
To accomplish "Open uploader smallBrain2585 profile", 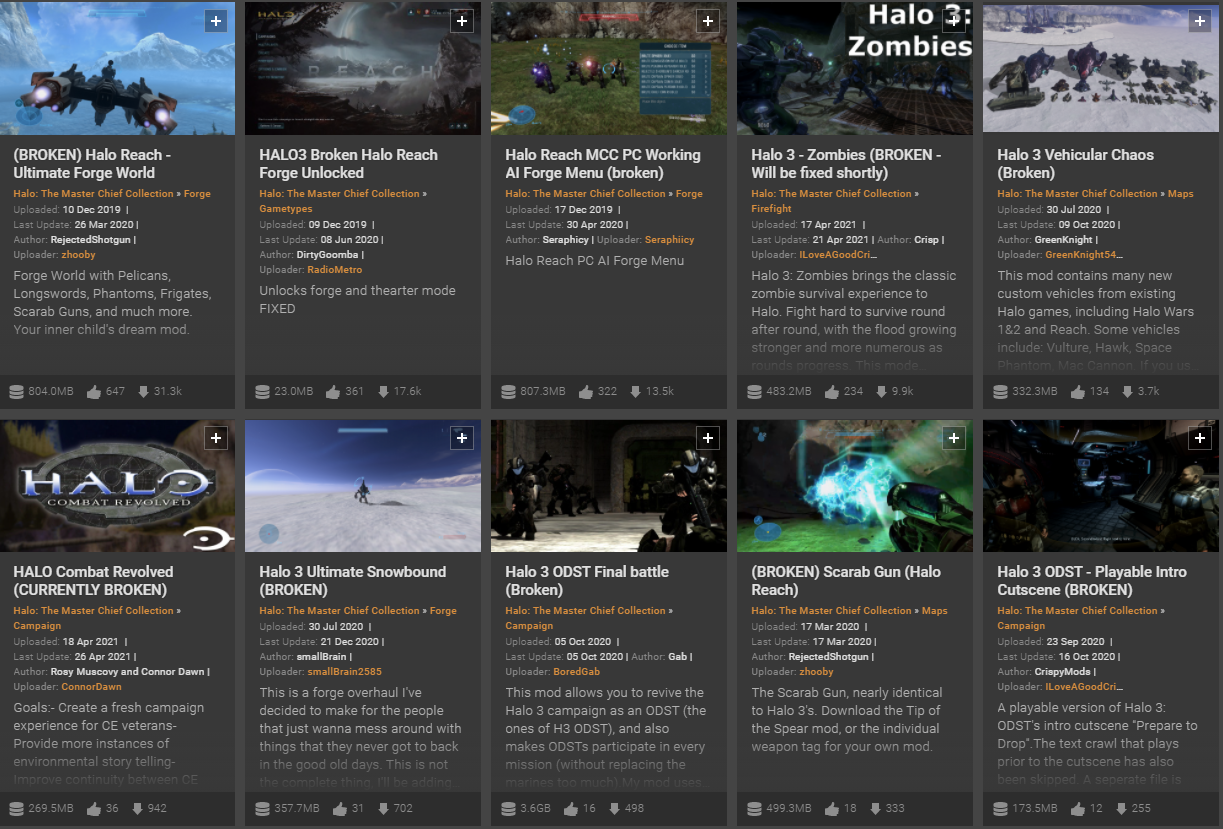I will pyautogui.click(x=345, y=672).
